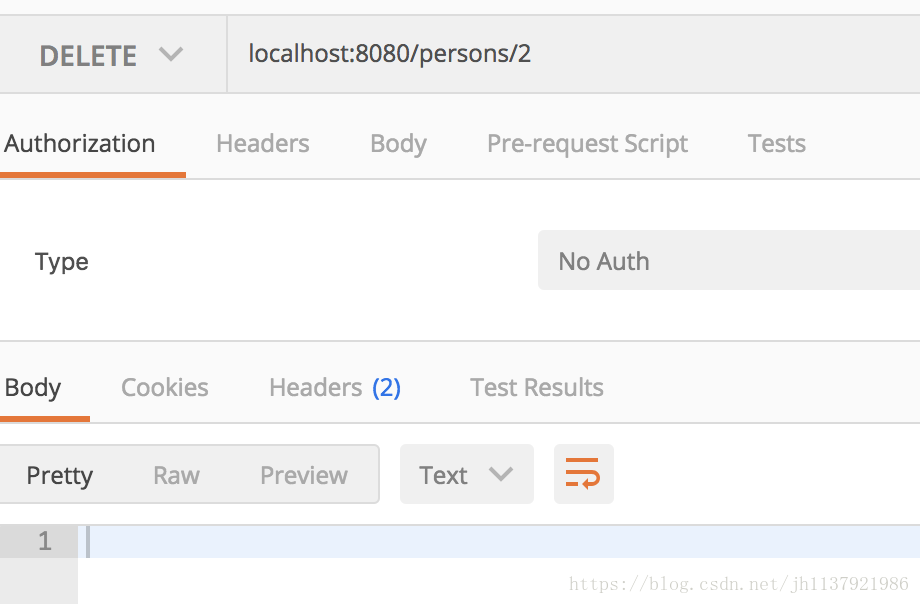This screenshot has height=604, width=920.
Task: Open the Test Results tab
Action: (x=537, y=387)
